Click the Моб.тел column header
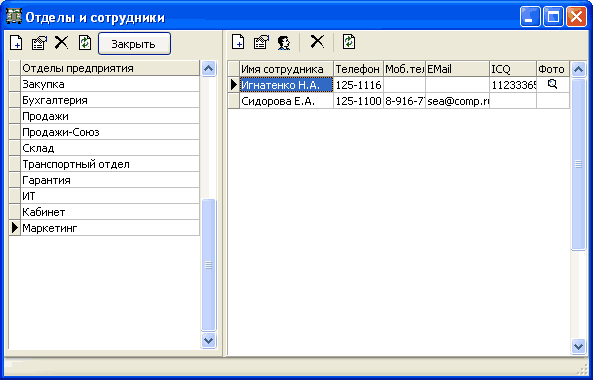This screenshot has width=593, height=380. point(404,69)
